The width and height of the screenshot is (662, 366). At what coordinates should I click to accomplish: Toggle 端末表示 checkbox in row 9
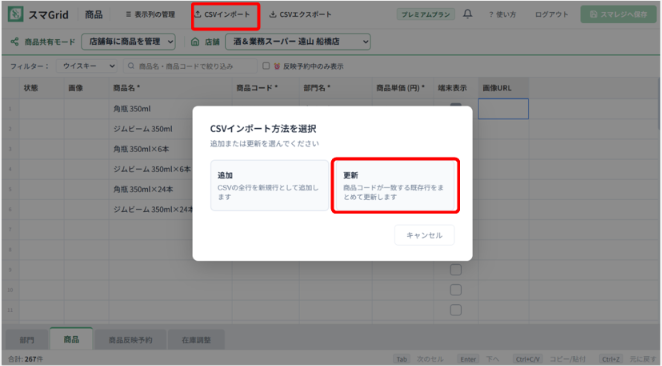[x=456, y=270]
